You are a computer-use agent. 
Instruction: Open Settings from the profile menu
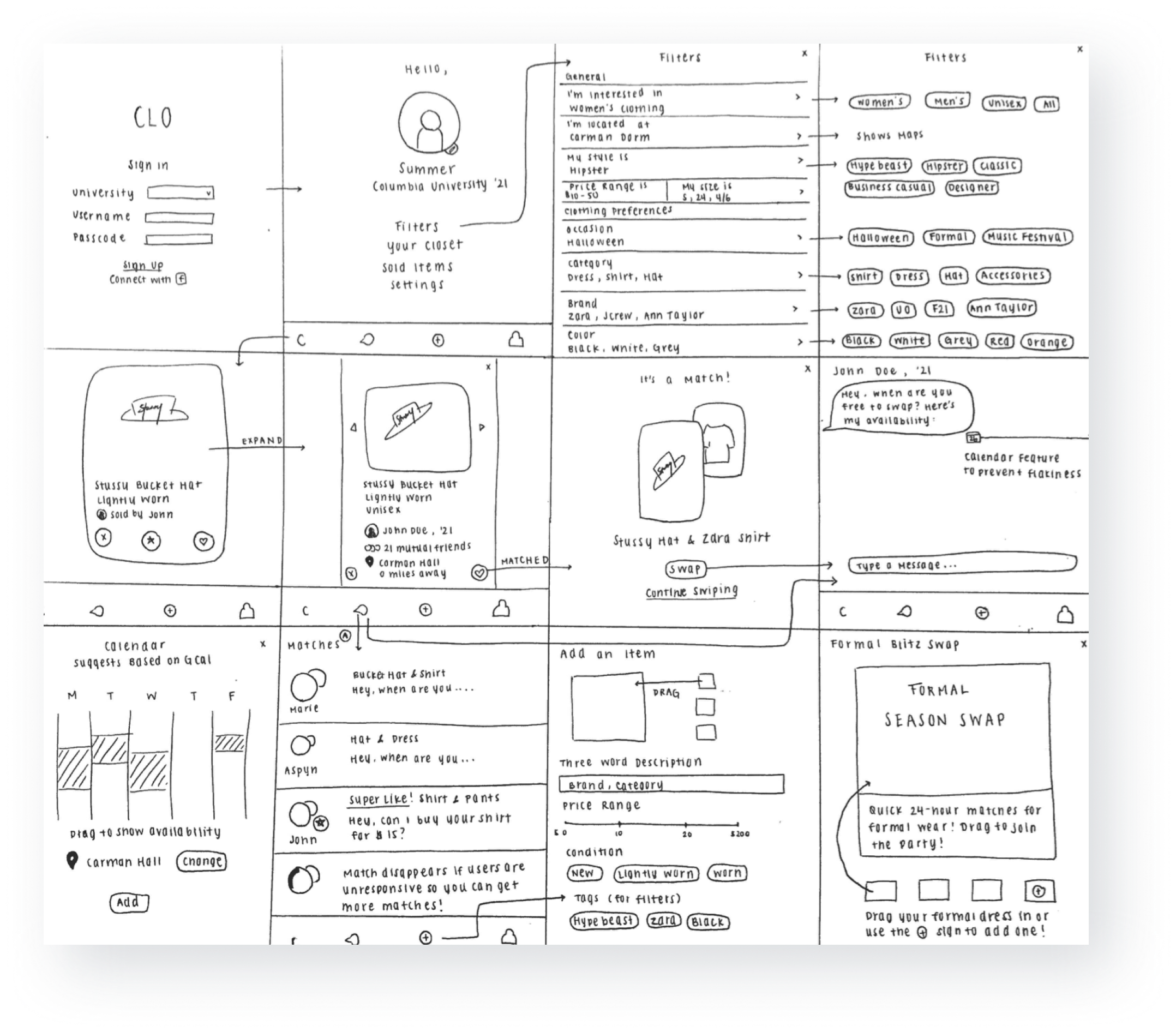417,285
